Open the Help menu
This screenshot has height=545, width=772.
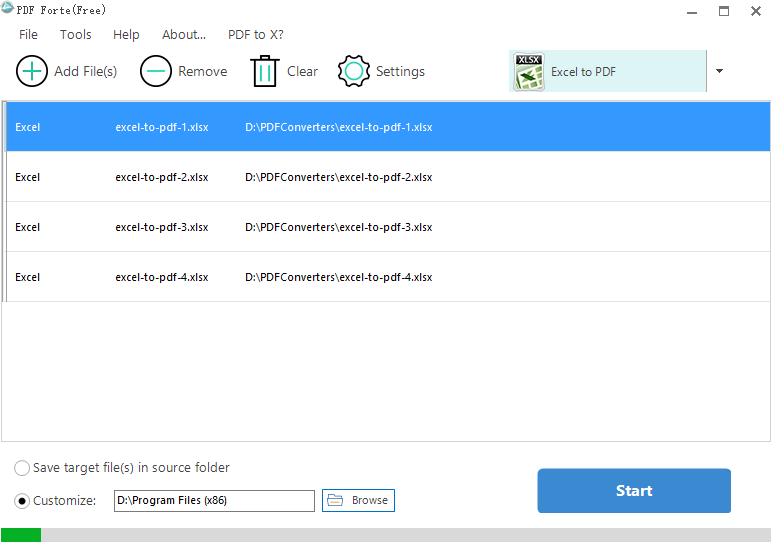pos(126,34)
